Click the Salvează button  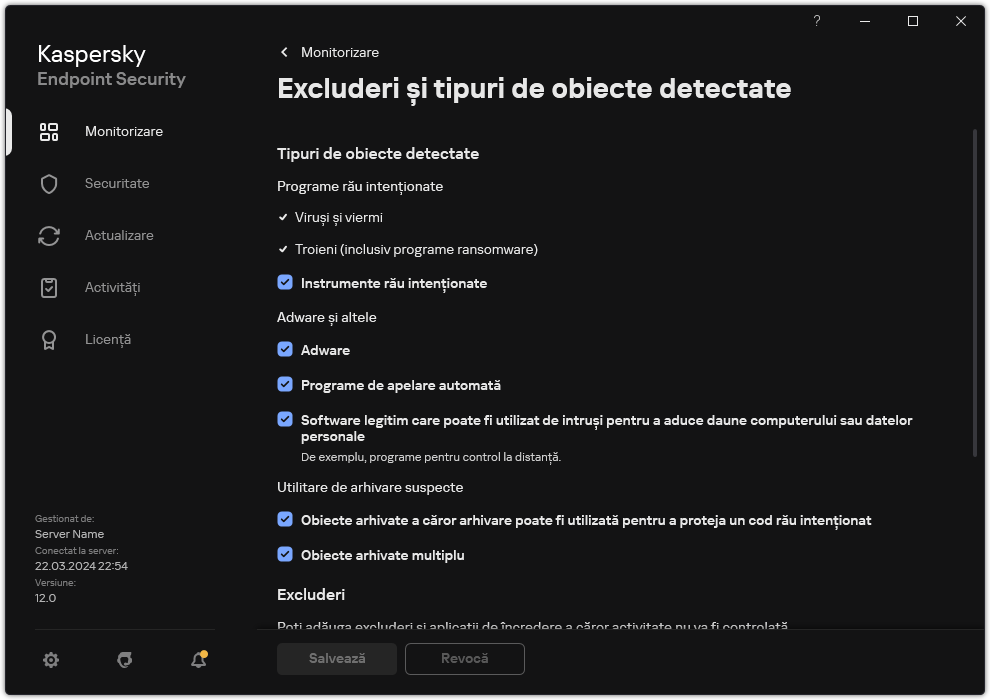point(336,659)
